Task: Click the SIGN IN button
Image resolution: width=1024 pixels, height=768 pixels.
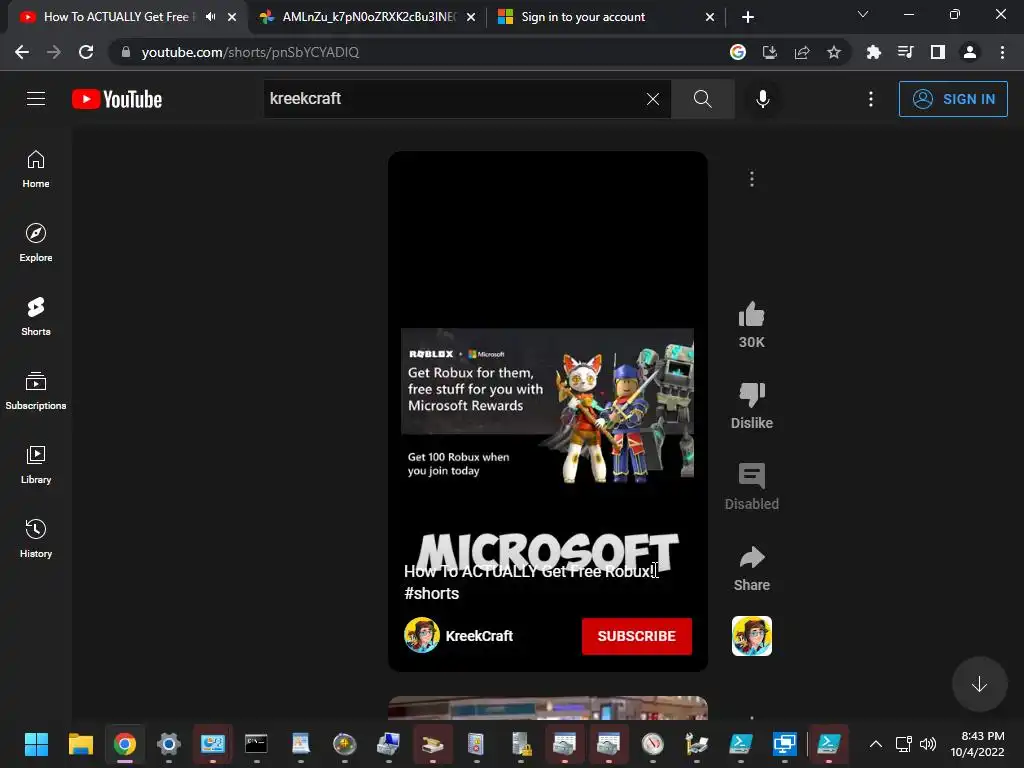Action: click(953, 99)
